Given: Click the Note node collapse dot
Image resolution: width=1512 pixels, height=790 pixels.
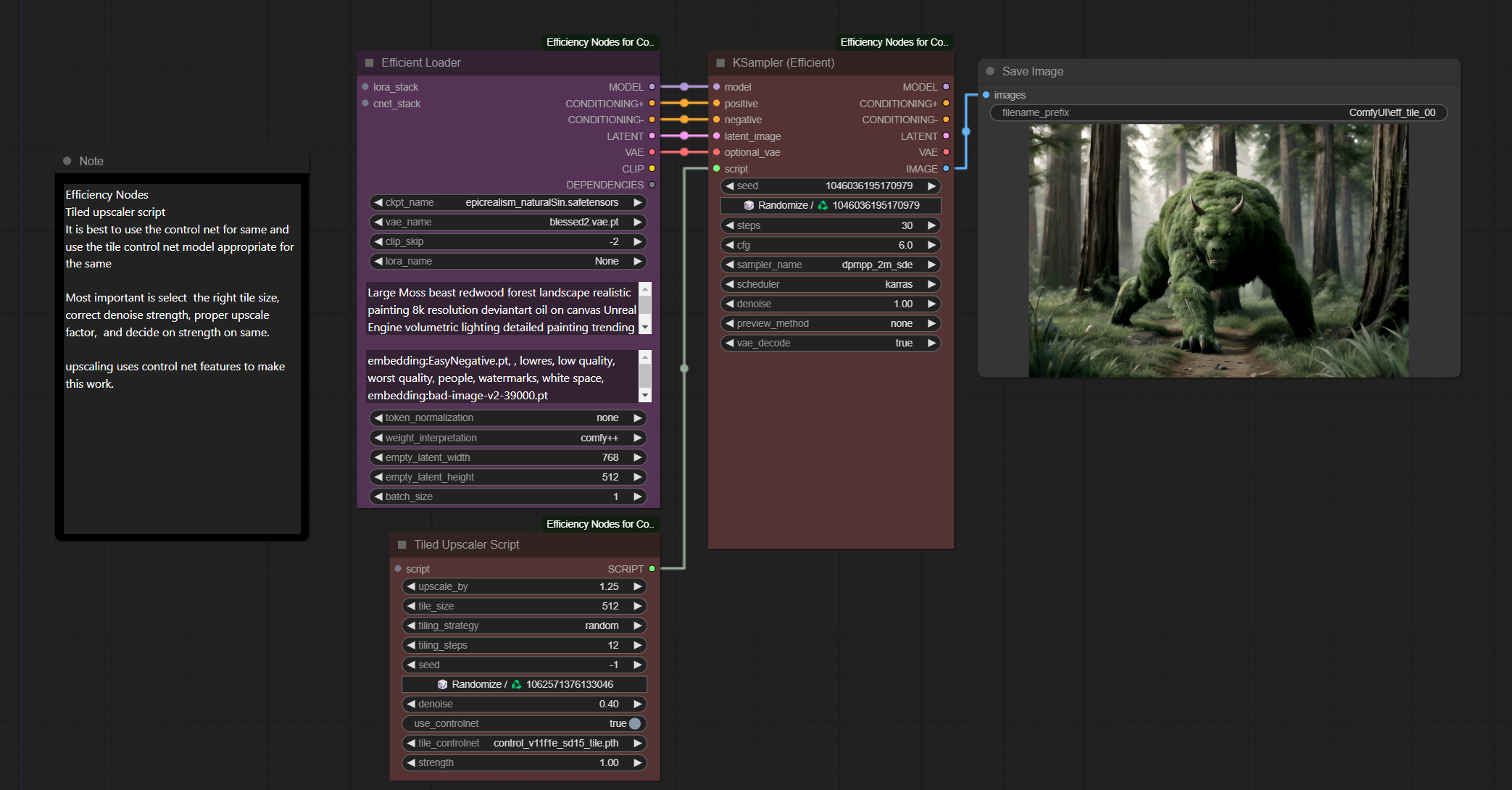Looking at the screenshot, I should tap(67, 161).
